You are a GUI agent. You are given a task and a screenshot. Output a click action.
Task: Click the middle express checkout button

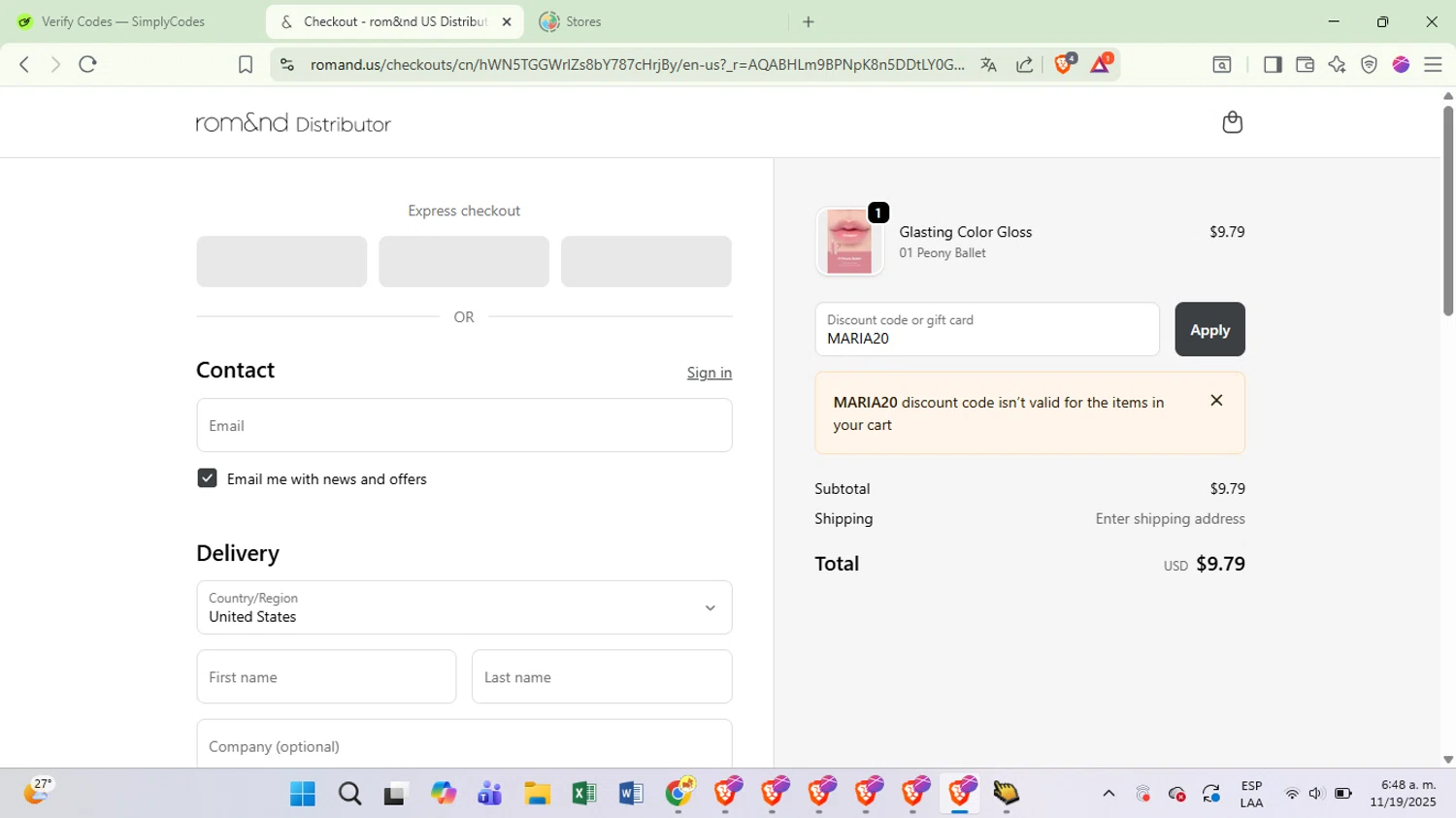tap(464, 261)
